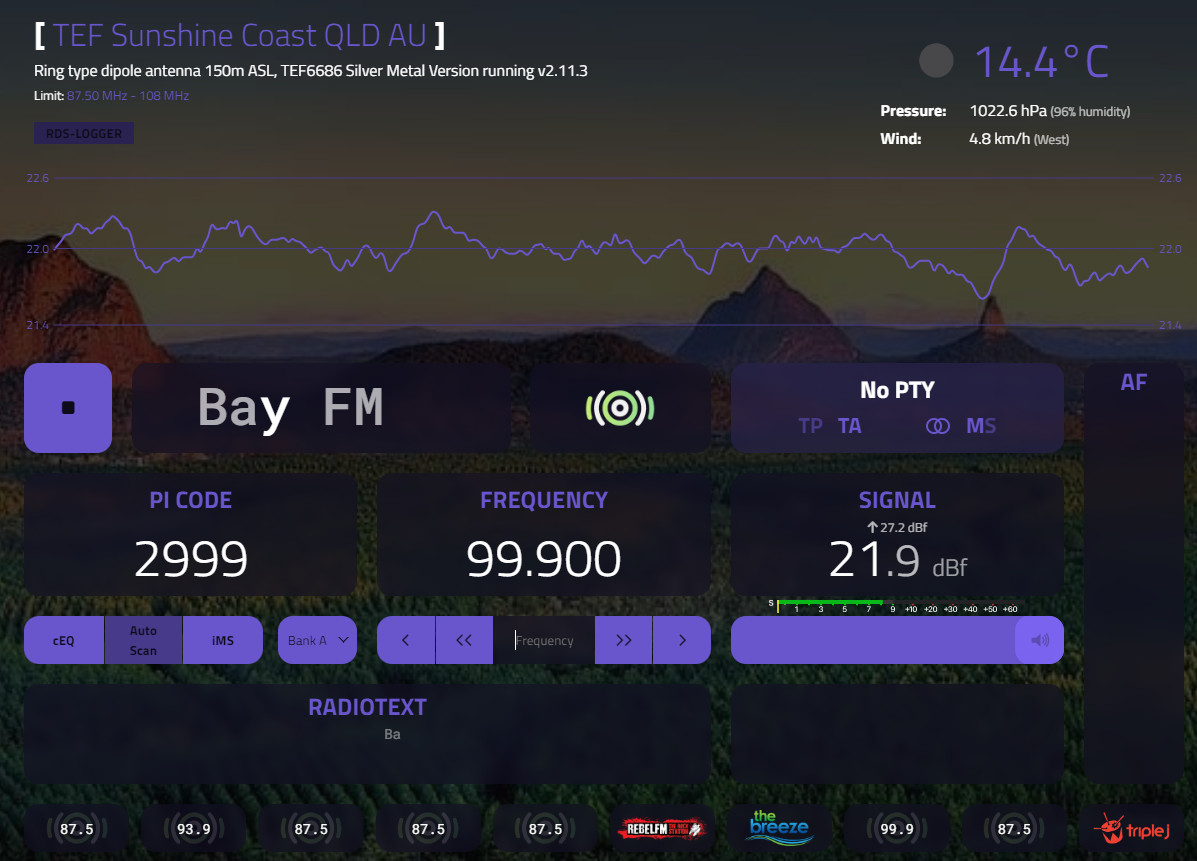Click the green broadcast users icon

pyautogui.click(x=620, y=408)
